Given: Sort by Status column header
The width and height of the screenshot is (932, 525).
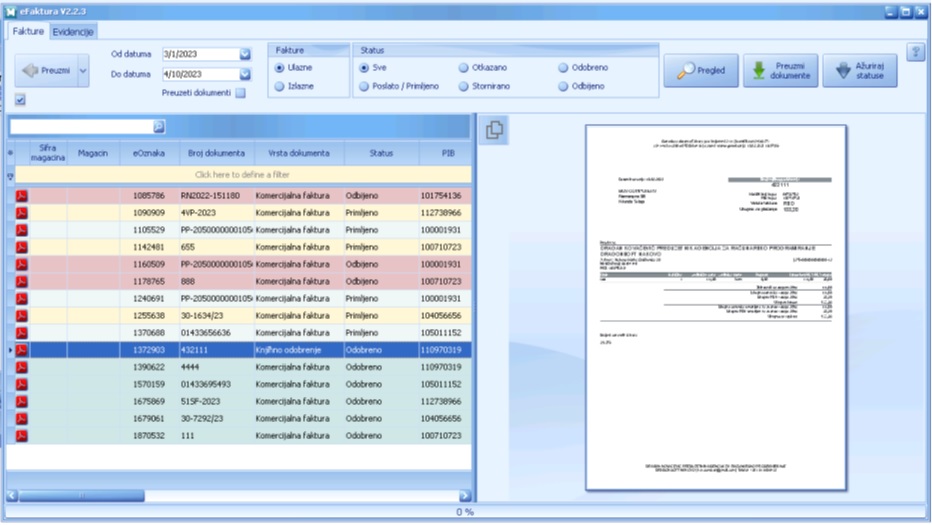Looking at the screenshot, I should (x=381, y=153).
